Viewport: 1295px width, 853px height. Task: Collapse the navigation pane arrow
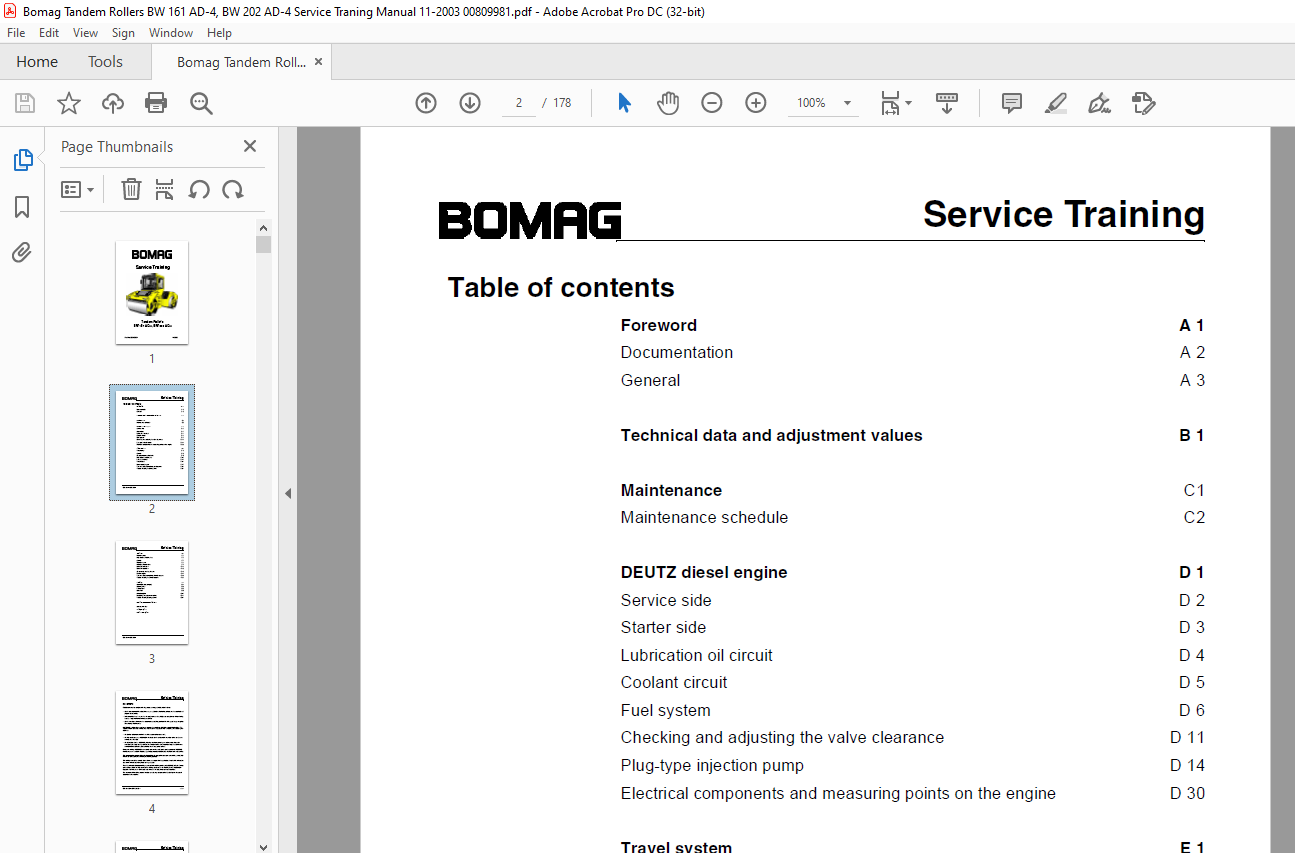pyautogui.click(x=288, y=493)
